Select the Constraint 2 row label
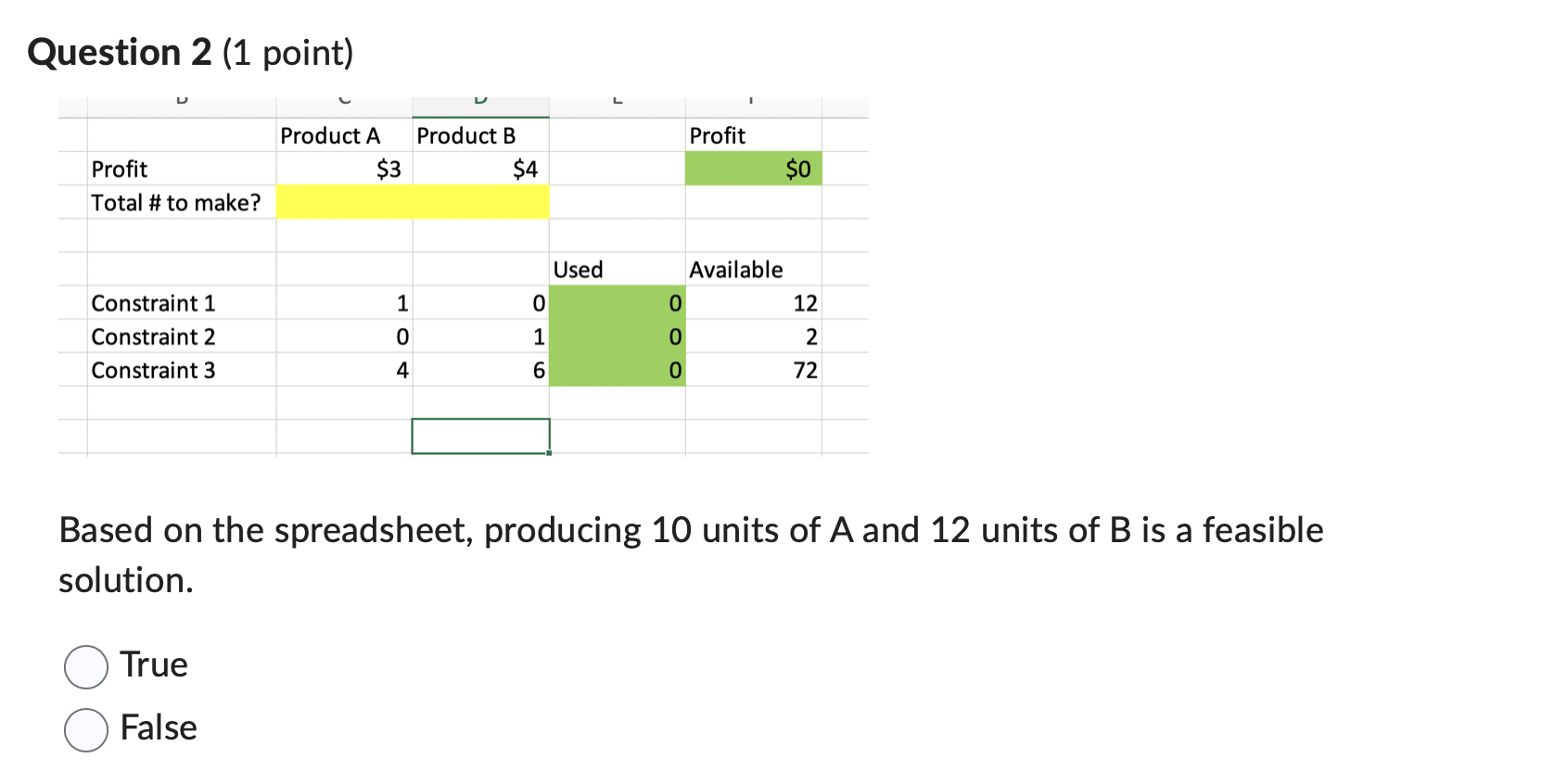 coord(153,336)
